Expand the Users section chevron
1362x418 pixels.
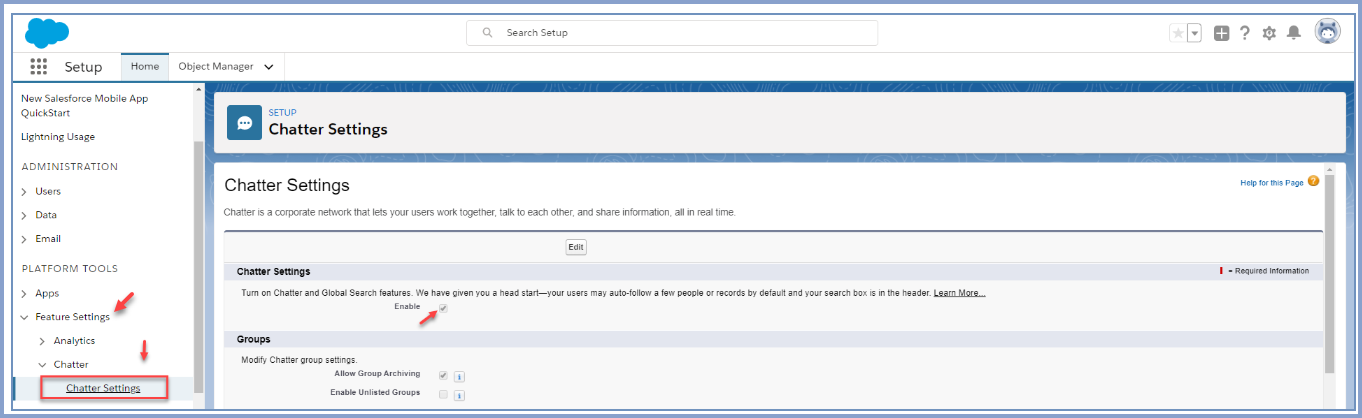(24, 191)
